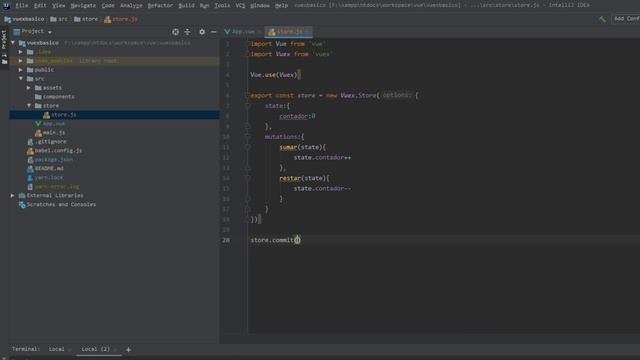Hide the Project panel with minus icon

[213, 32]
